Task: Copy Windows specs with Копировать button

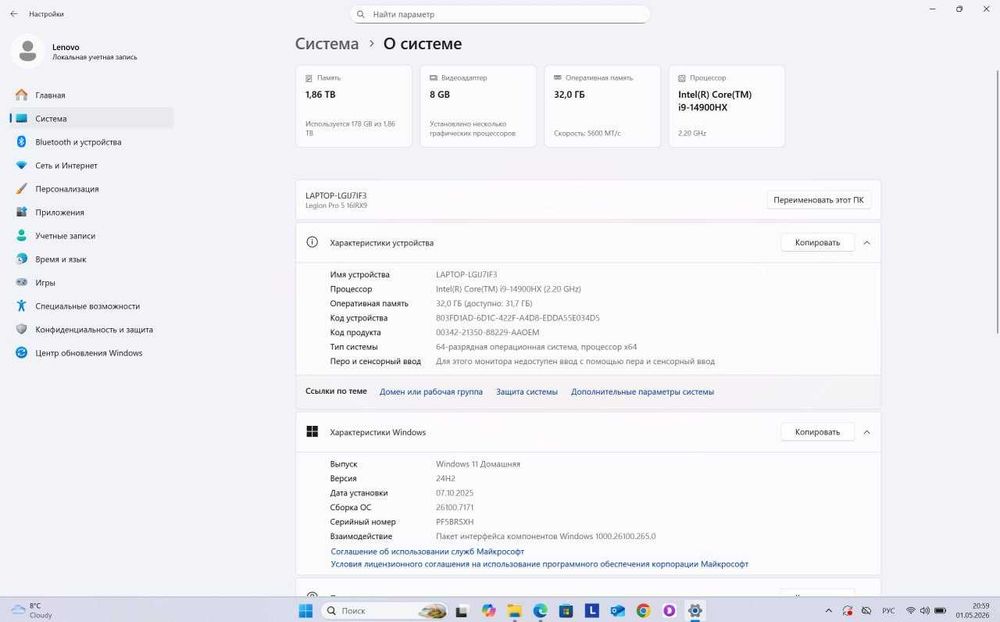Action: [817, 432]
